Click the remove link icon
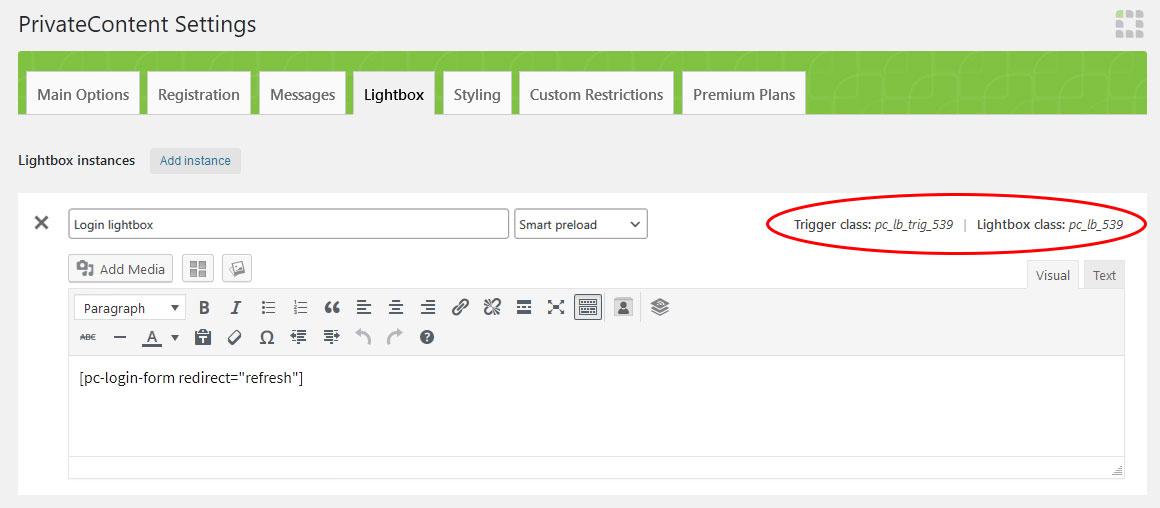1160x508 pixels. click(x=492, y=308)
